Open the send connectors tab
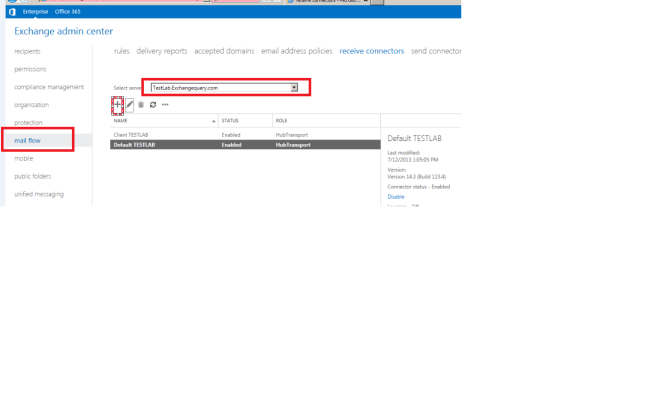 tap(436, 51)
